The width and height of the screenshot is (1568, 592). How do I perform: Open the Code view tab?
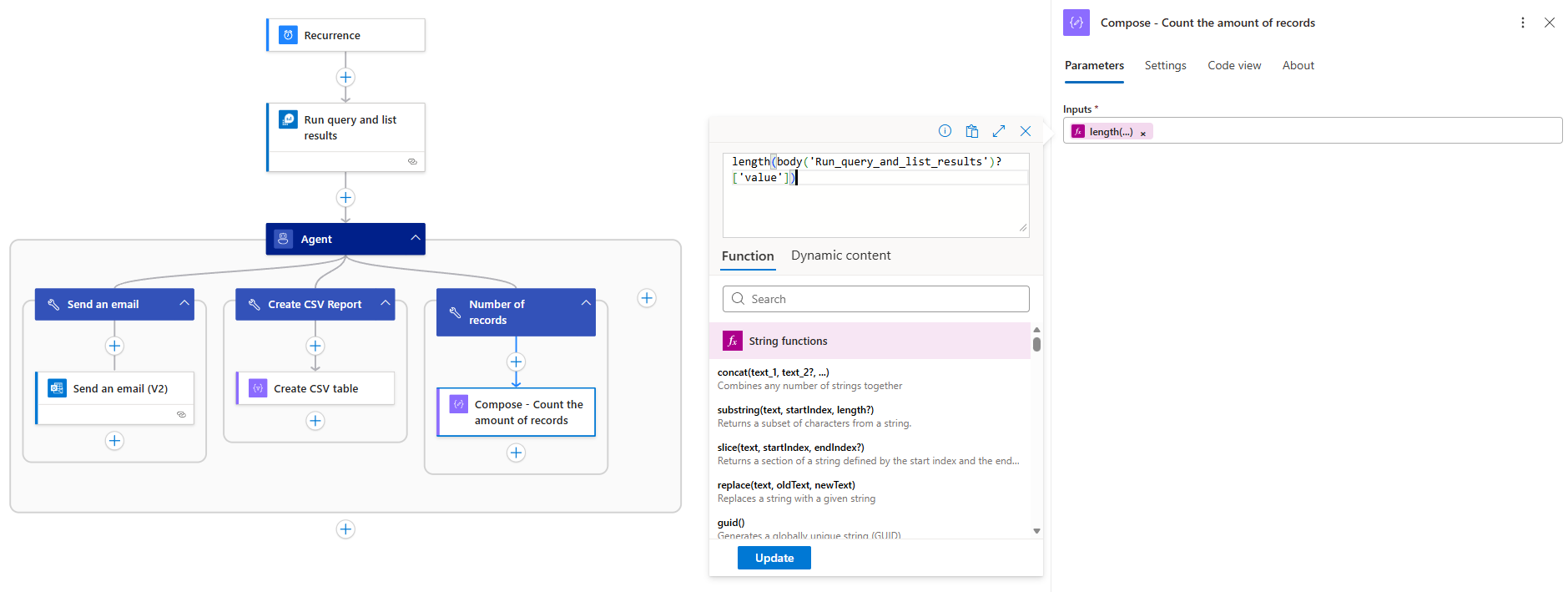click(x=1234, y=65)
